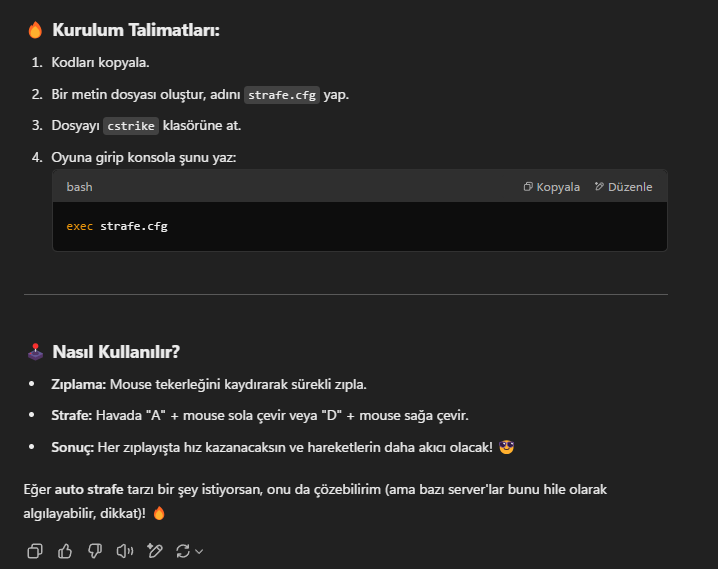Expand the chevron next to the regenerate icon

click(199, 552)
